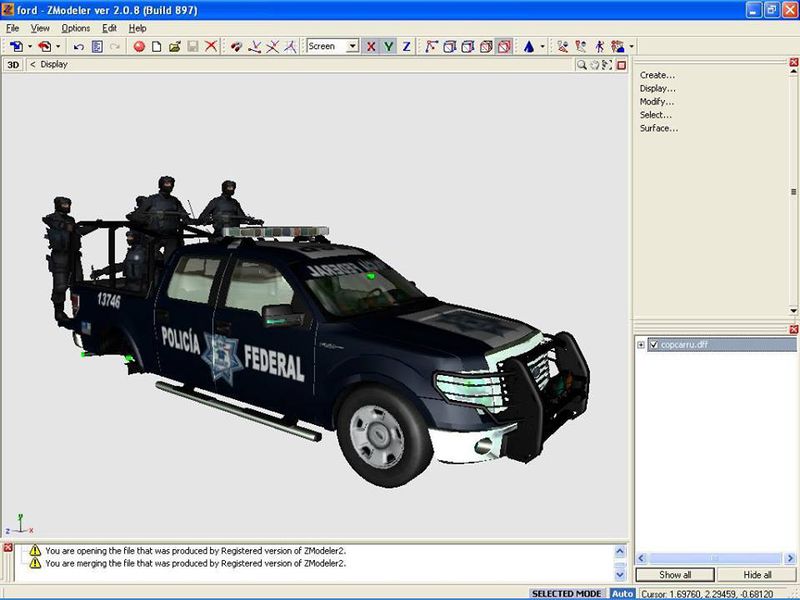Click the magnet snap icon
This screenshot has width=800, height=600.
click(x=236, y=47)
